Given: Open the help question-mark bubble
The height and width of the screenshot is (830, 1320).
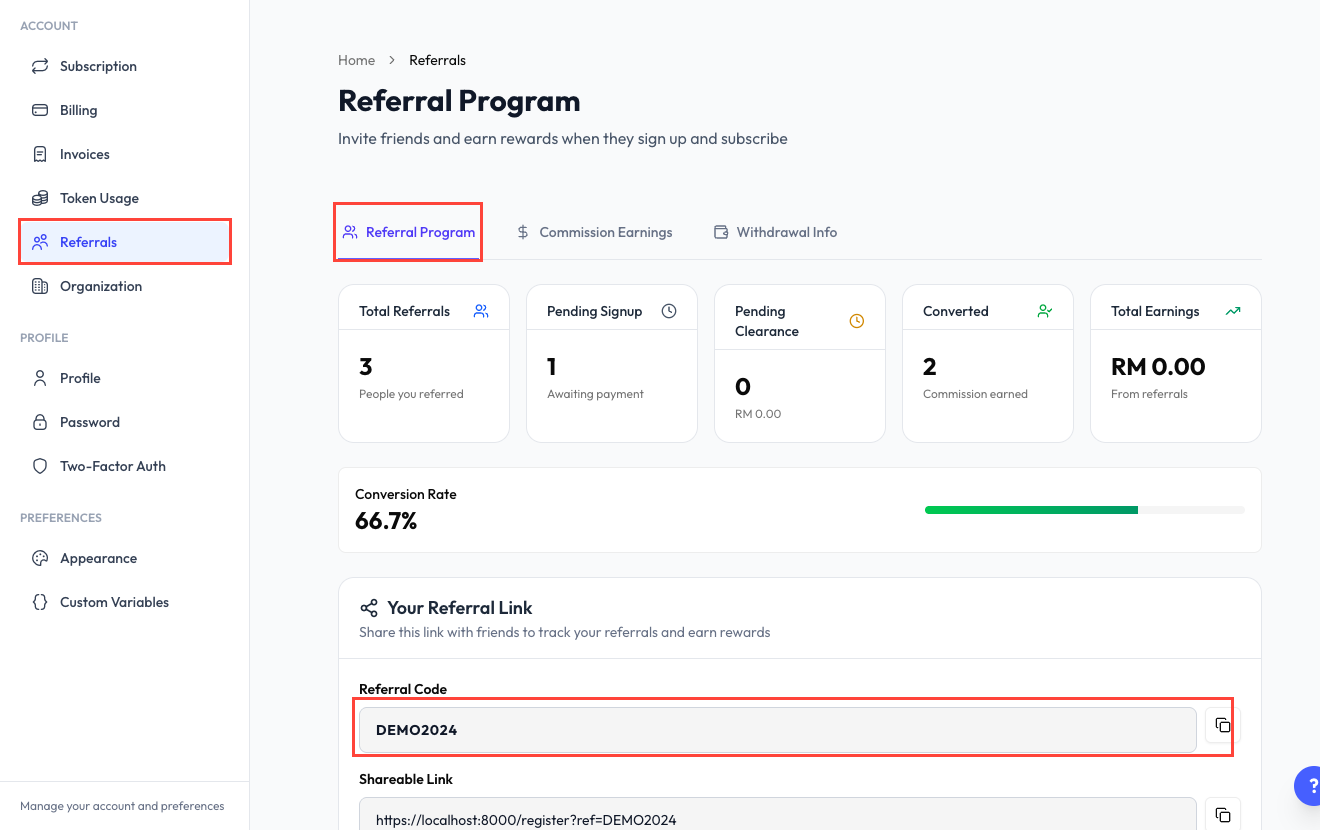Looking at the screenshot, I should tap(1307, 786).
